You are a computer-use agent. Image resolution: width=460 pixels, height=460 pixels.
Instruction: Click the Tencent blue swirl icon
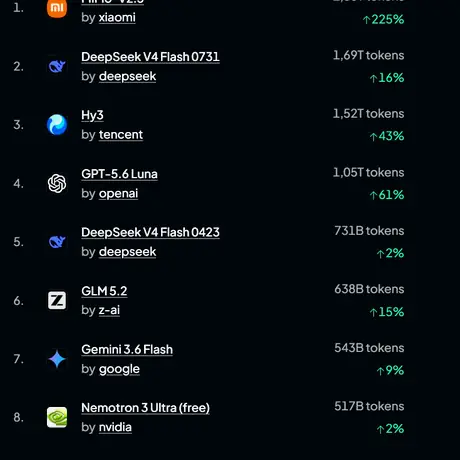click(57, 125)
